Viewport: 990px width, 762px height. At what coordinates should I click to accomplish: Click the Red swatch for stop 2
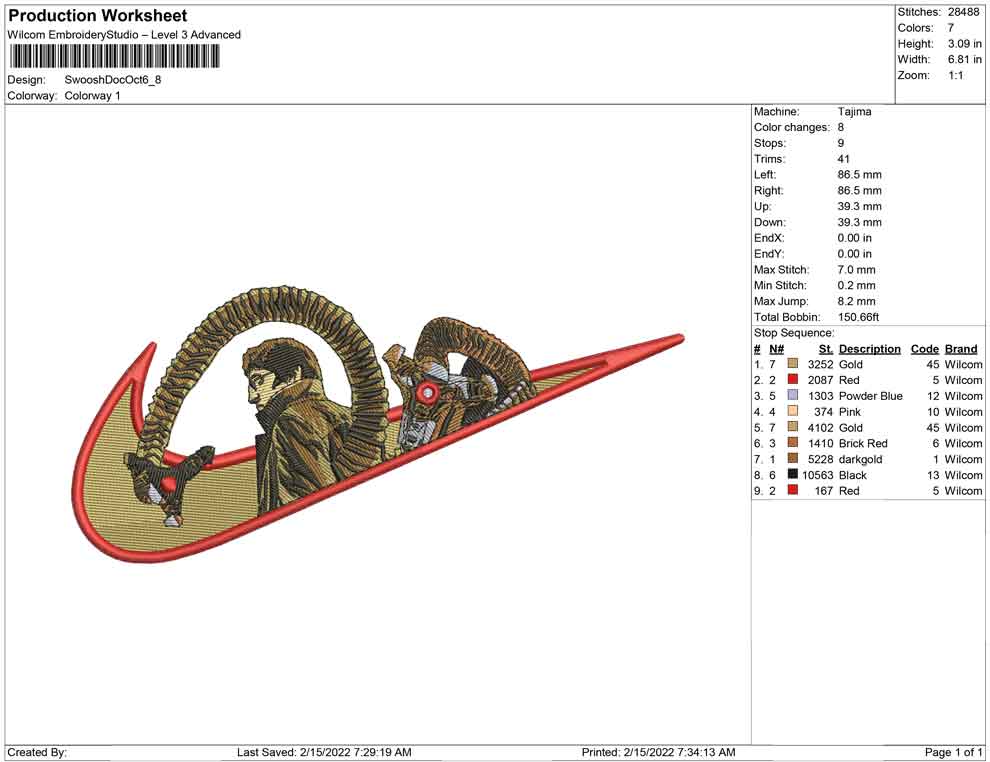click(793, 379)
